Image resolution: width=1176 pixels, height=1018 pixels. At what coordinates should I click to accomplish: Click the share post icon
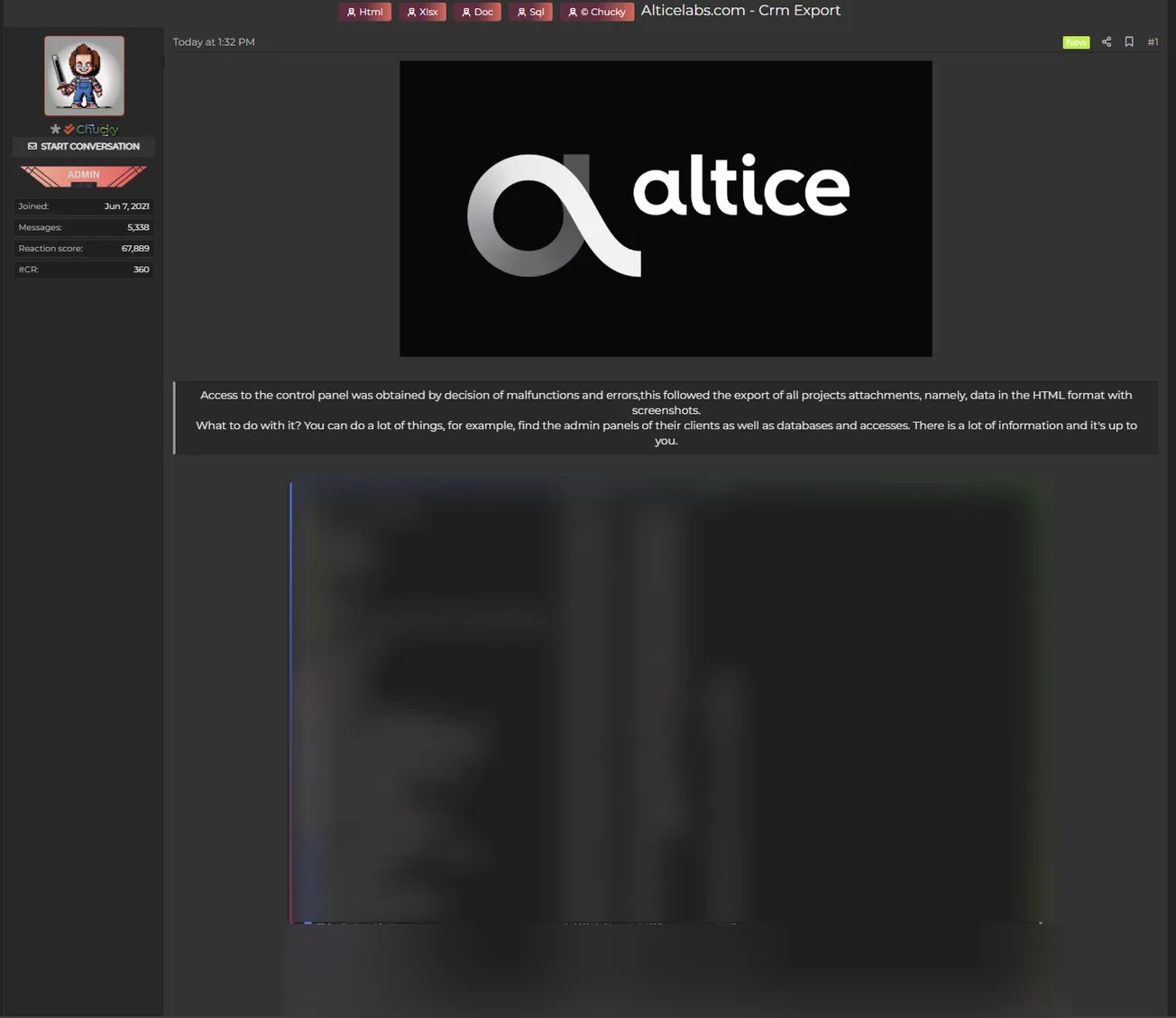[1106, 42]
